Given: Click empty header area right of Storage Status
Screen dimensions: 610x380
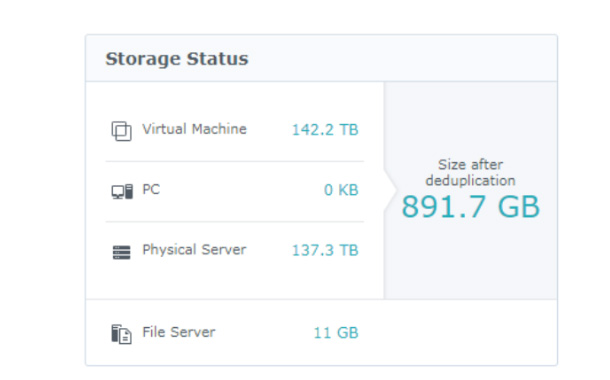Looking at the screenshot, I should 401,59.
